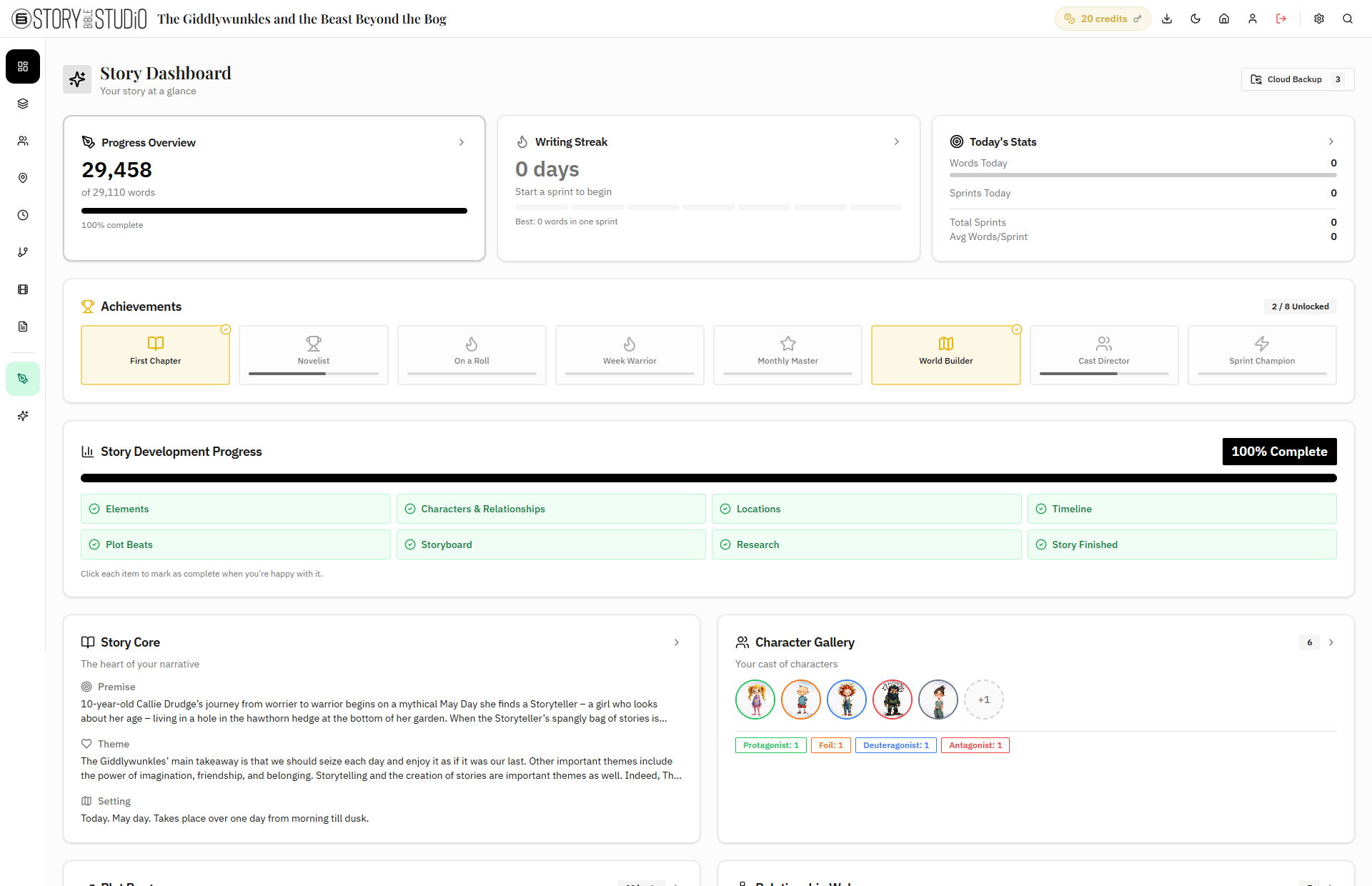Select the Week Warrior achievement

[x=630, y=355]
